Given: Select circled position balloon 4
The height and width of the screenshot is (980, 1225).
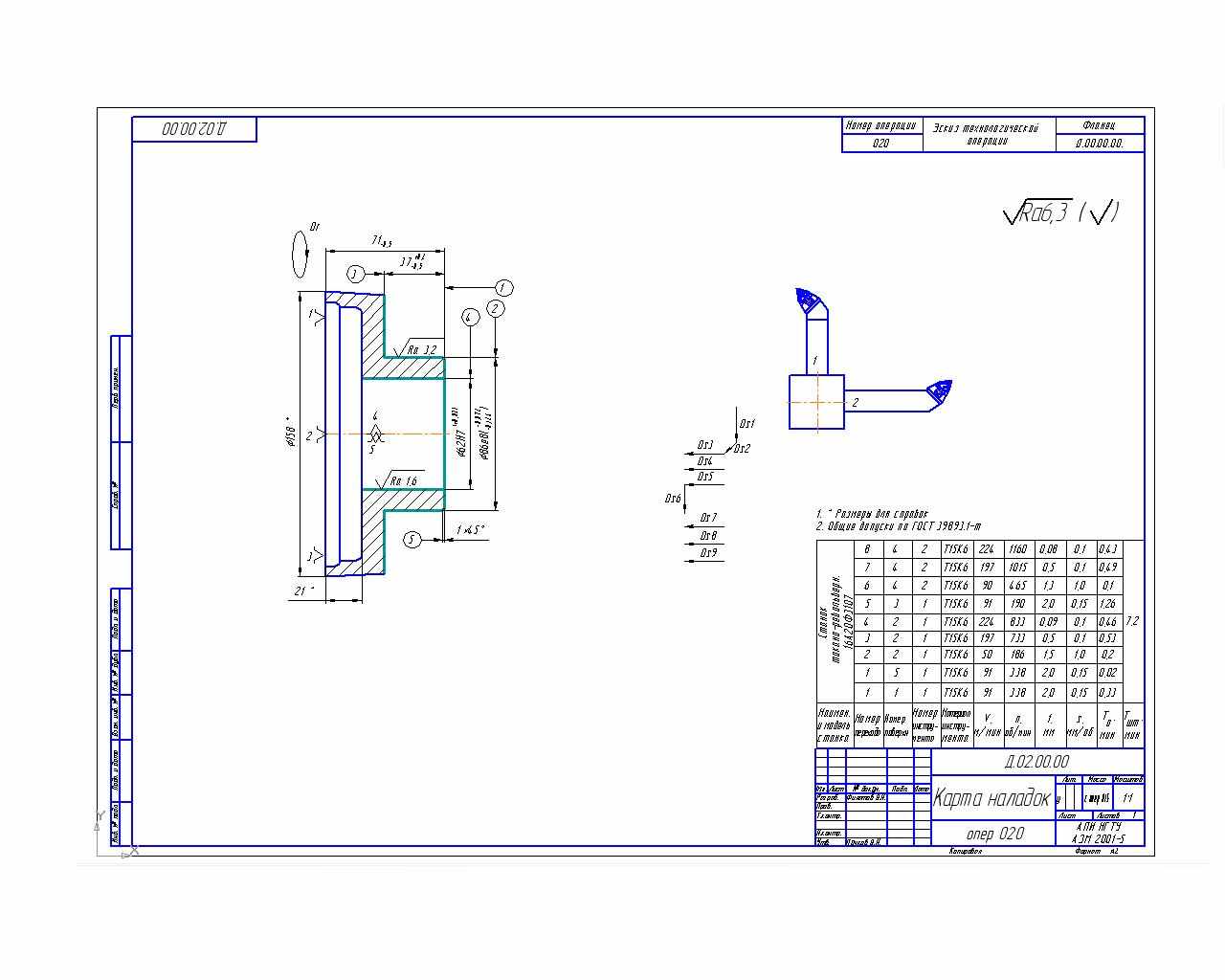Looking at the screenshot, I should [470, 318].
